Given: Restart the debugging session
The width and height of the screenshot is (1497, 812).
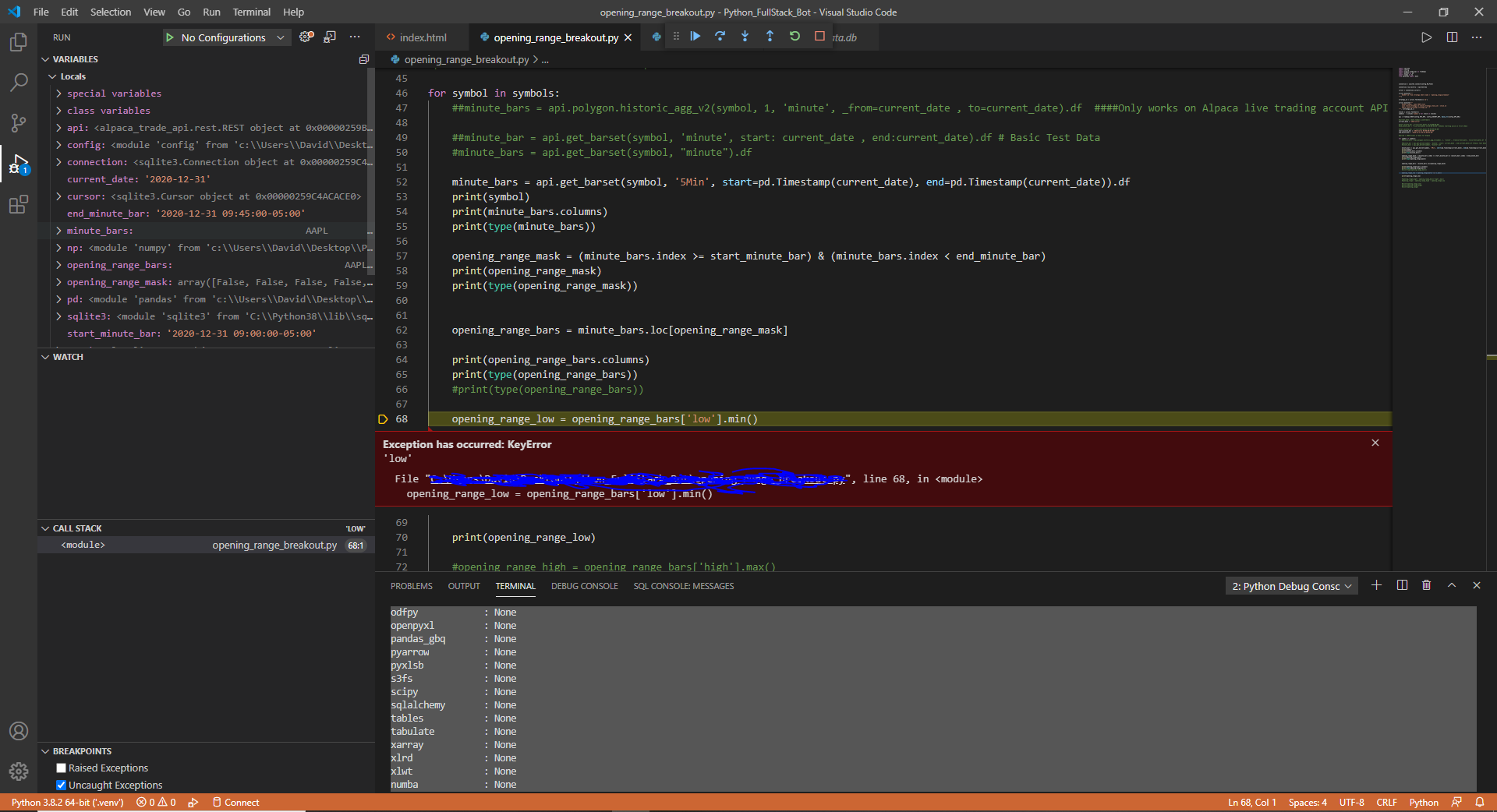Looking at the screenshot, I should (x=795, y=37).
